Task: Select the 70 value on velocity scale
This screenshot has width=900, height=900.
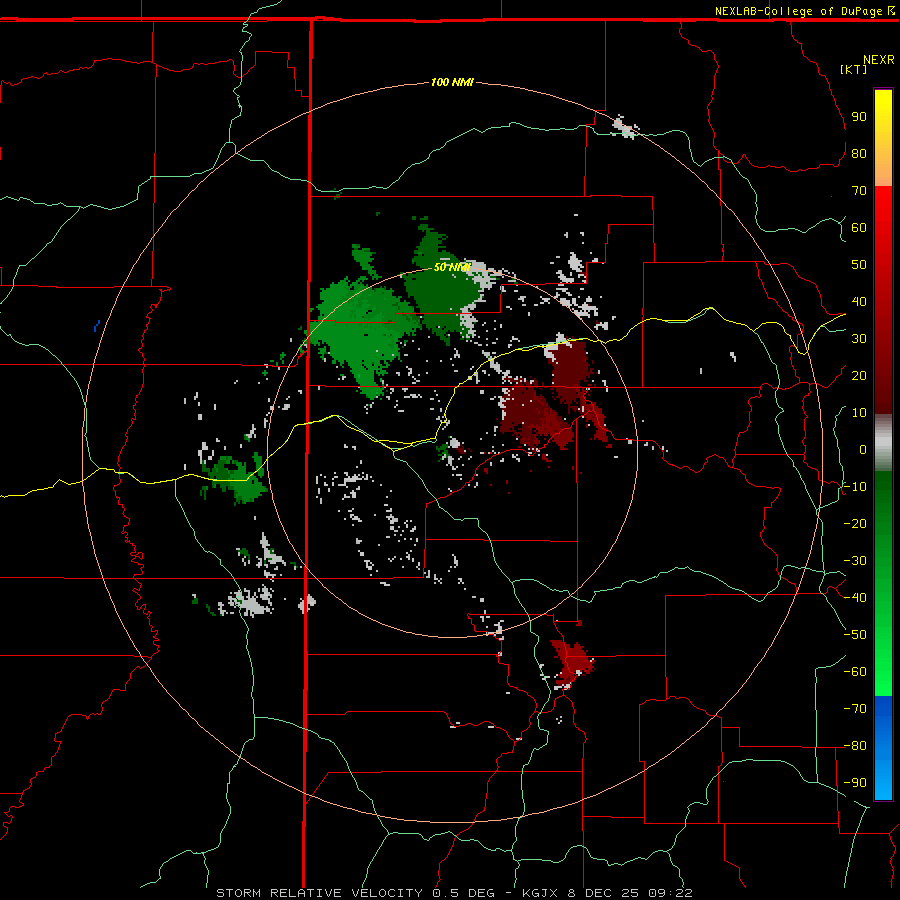Action: (x=859, y=191)
